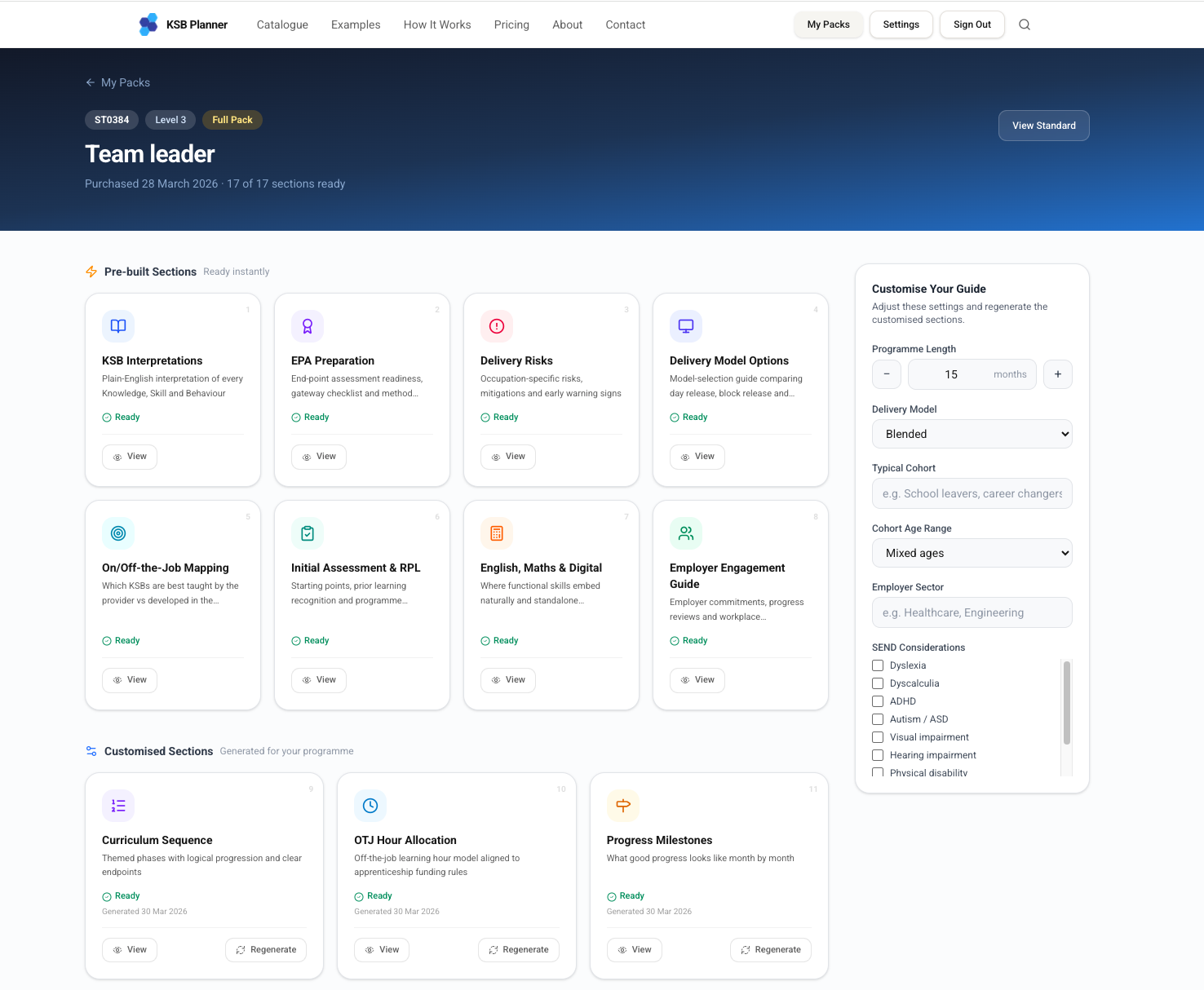
Task: Enable the Dyslexia consideration
Action: pos(877,665)
